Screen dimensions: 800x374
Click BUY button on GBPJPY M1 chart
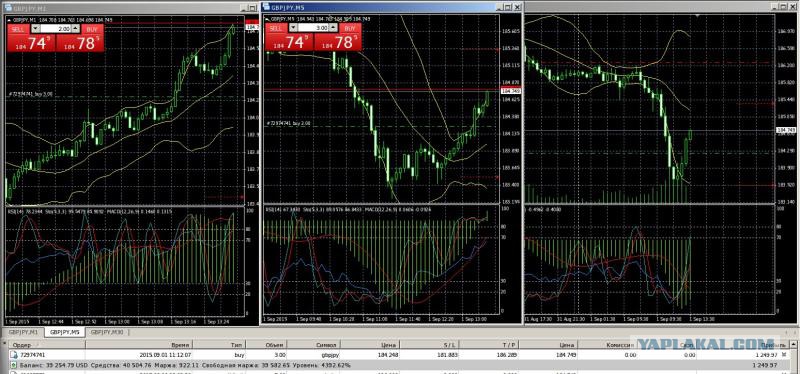tap(92, 30)
